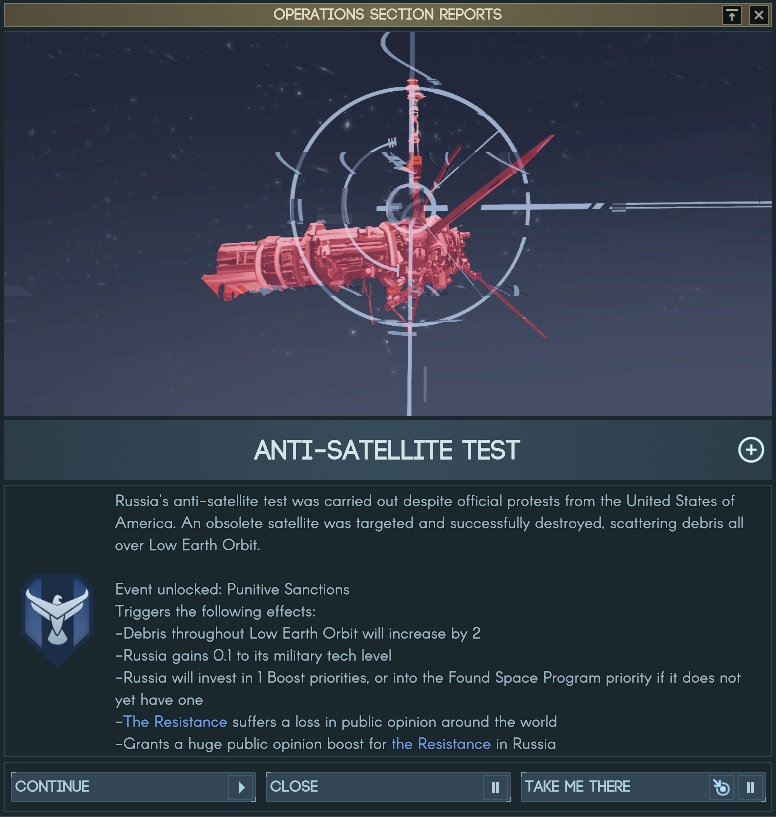Click the pause icon on the Close button
Image resolution: width=776 pixels, height=817 pixels.
coord(495,787)
